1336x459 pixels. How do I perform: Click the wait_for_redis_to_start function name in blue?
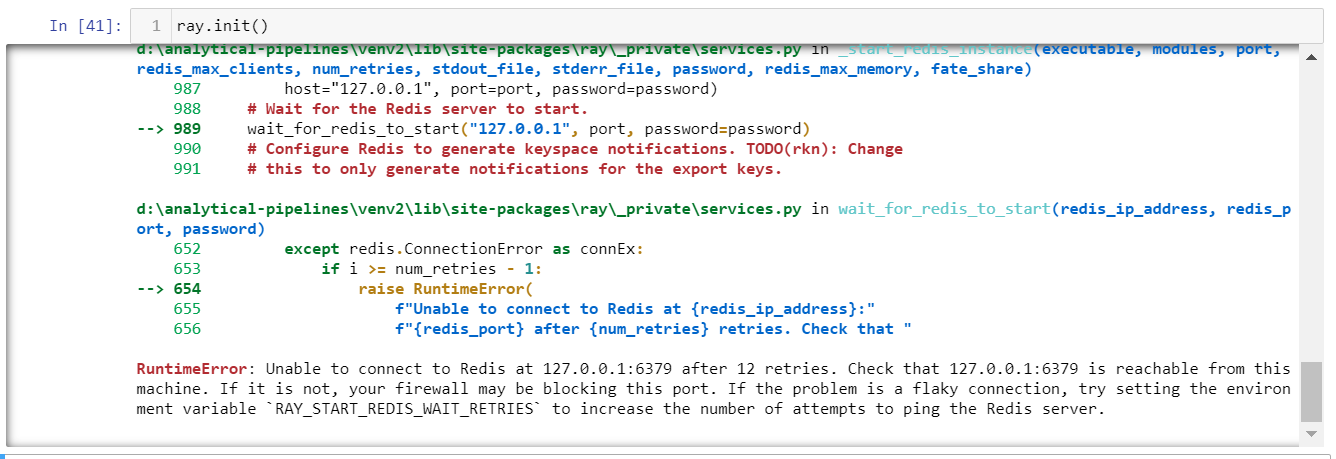tap(944, 209)
